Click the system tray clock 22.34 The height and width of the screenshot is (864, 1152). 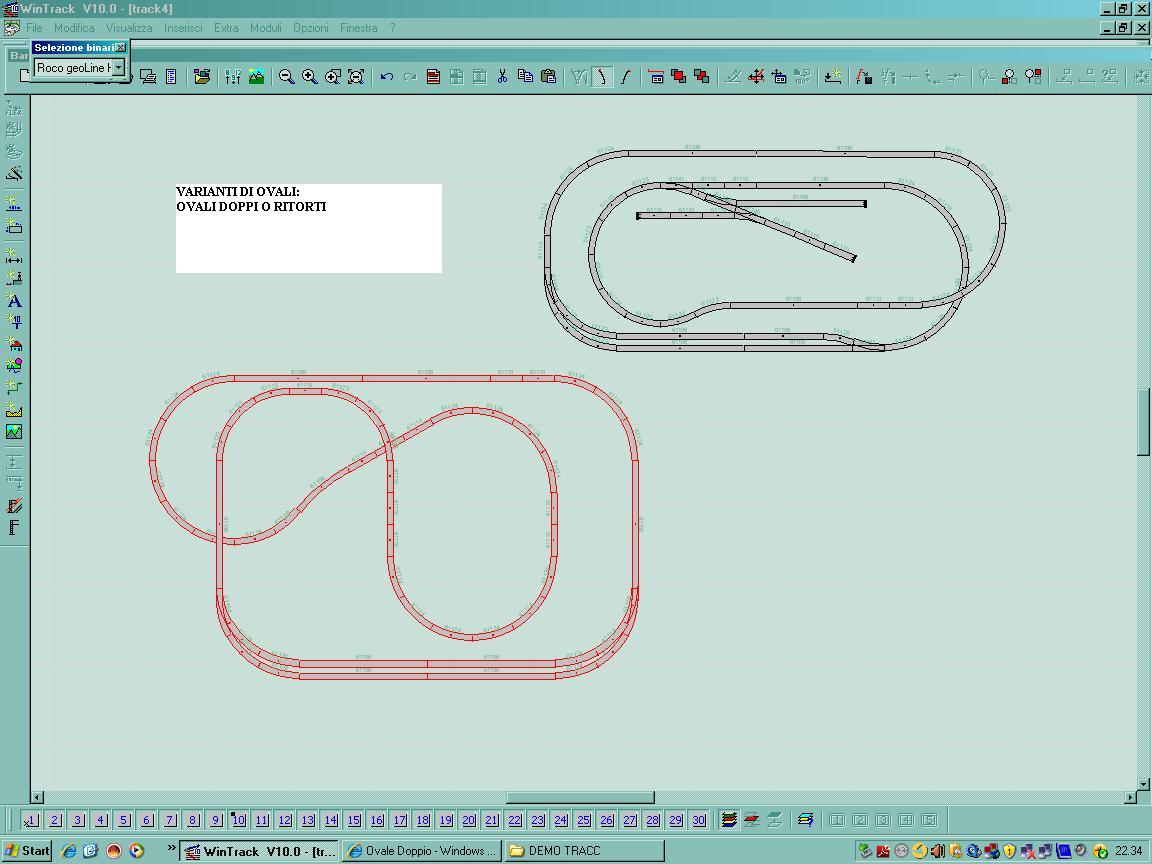(1128, 851)
